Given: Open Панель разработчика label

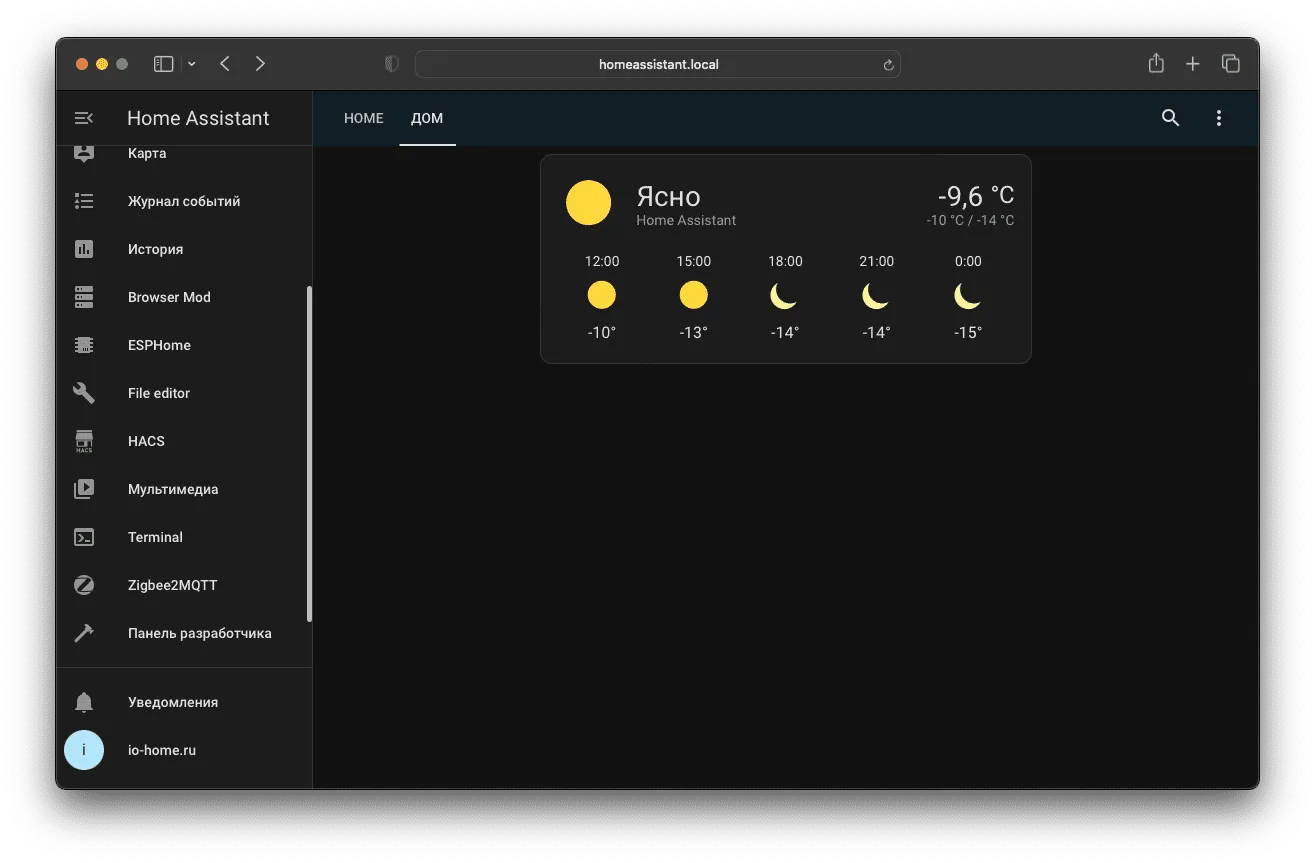Looking at the screenshot, I should coord(200,633).
